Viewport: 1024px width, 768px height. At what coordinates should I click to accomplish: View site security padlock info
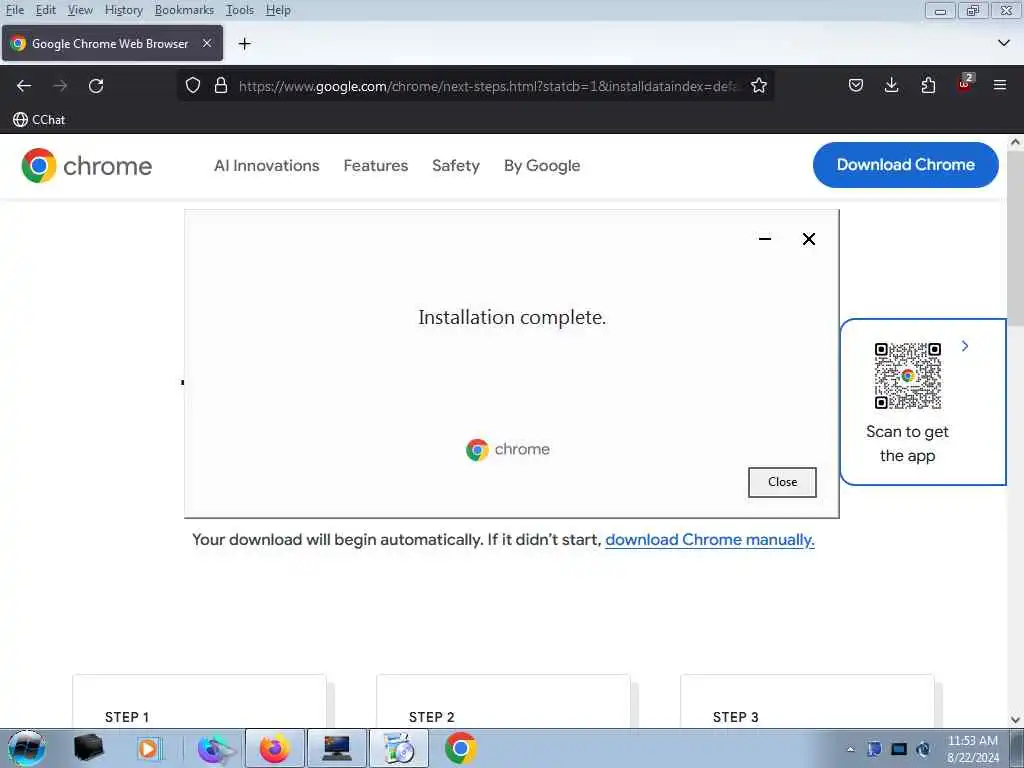pyautogui.click(x=221, y=86)
